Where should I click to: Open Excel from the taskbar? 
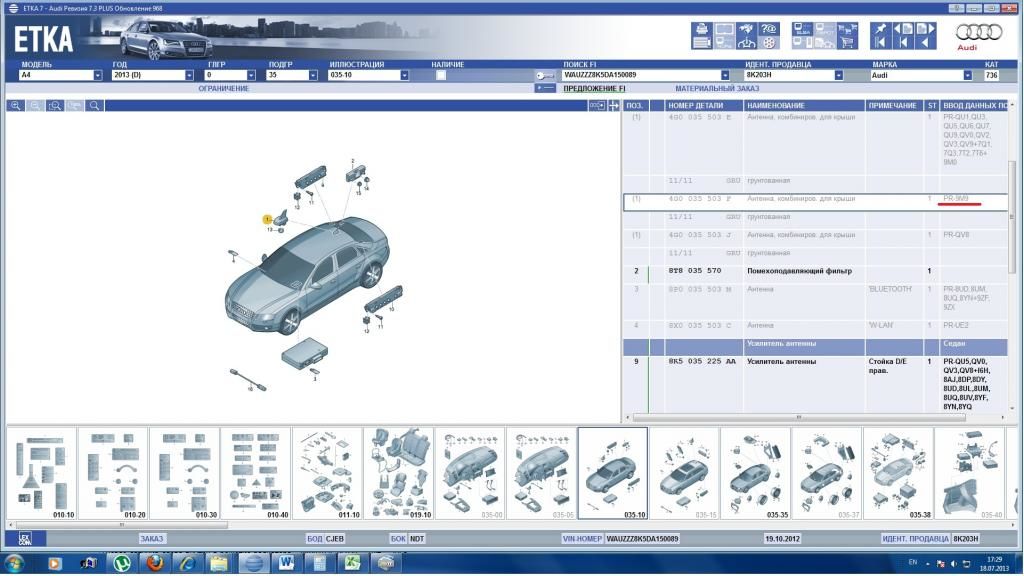click(x=353, y=563)
